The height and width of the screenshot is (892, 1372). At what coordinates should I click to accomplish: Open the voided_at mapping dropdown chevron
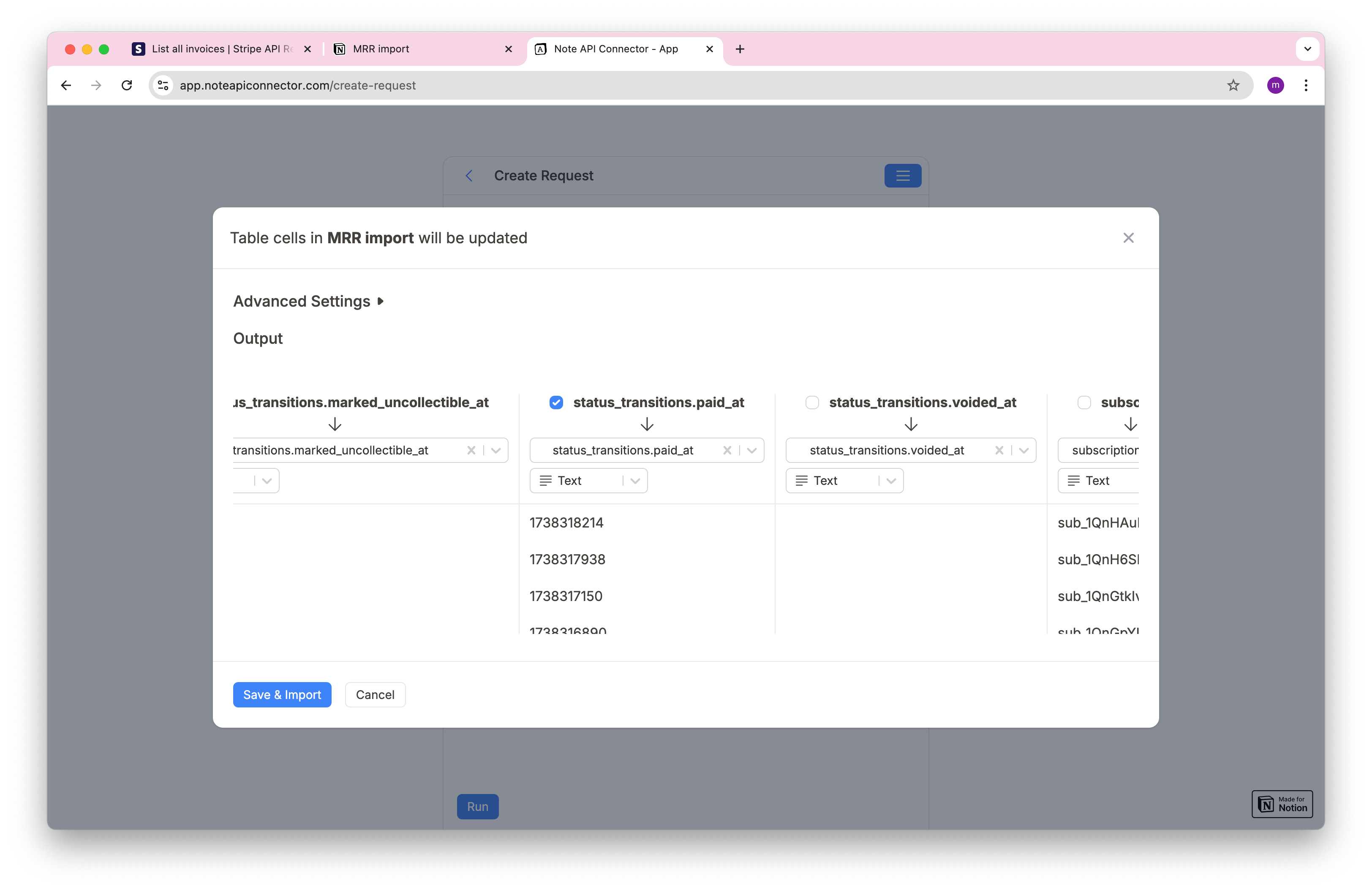coord(1024,450)
